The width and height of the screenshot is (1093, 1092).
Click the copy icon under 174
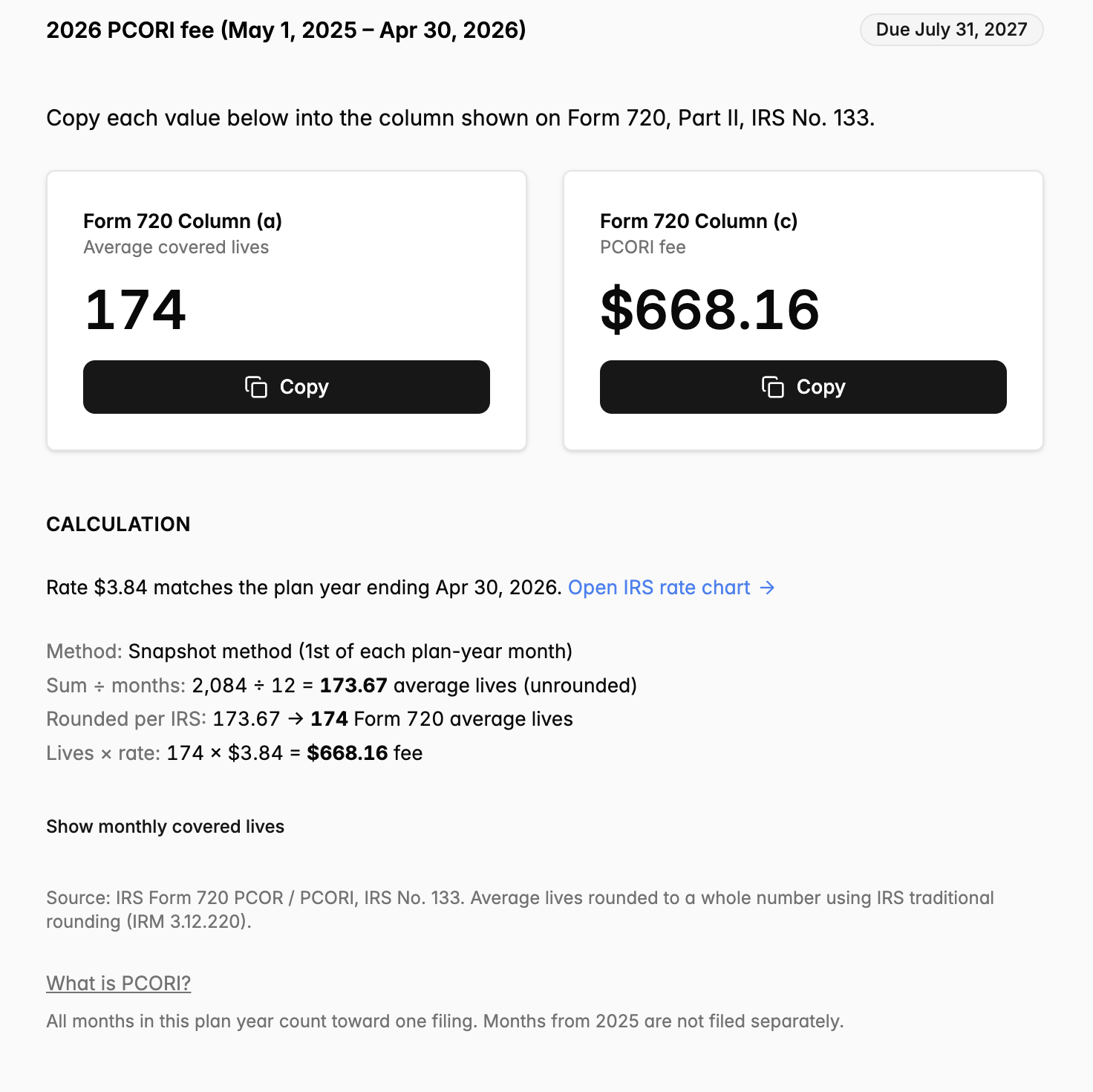click(x=256, y=387)
